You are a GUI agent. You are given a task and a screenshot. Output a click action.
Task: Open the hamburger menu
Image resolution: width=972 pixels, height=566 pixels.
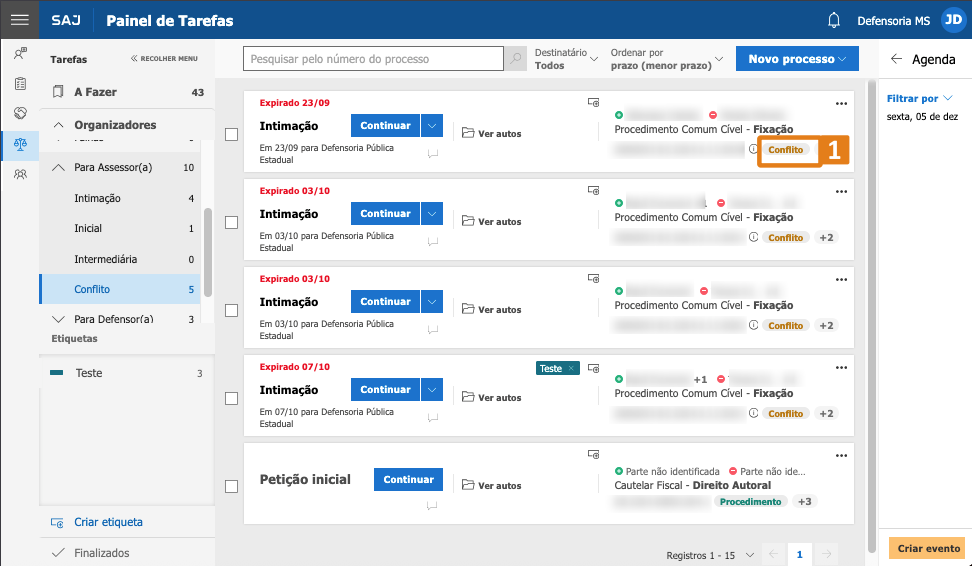[x=19, y=20]
